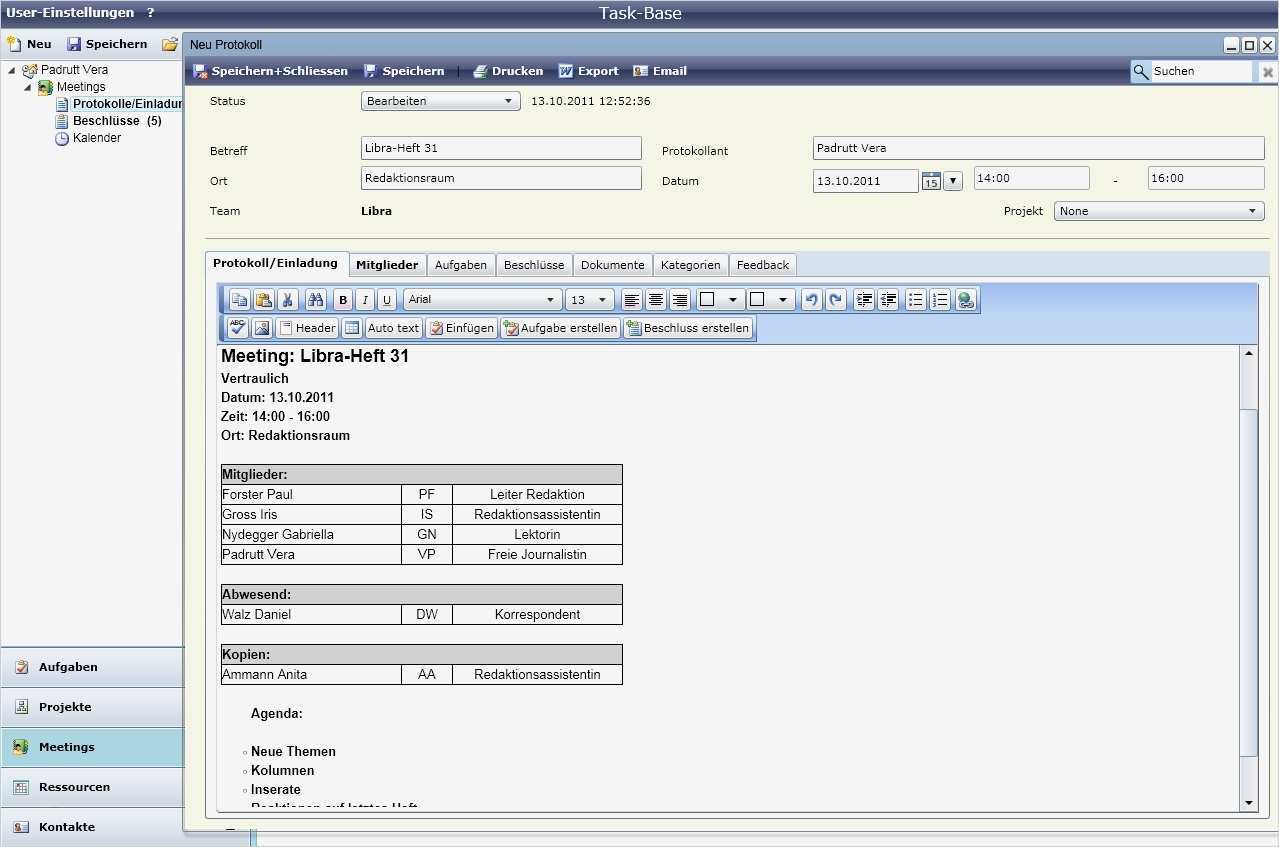Click Speichern in the protocol toolbar

click(404, 71)
